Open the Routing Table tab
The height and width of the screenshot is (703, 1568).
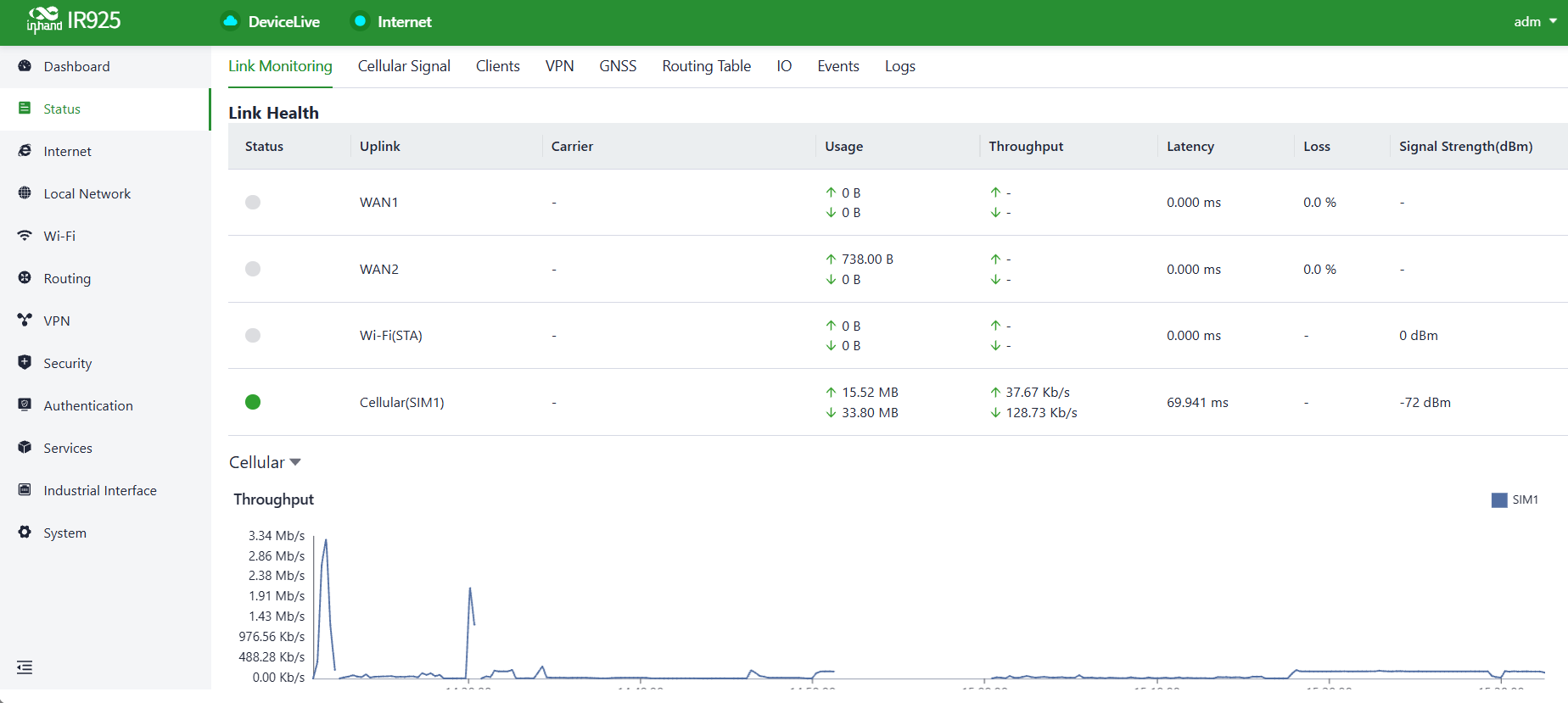pos(707,66)
